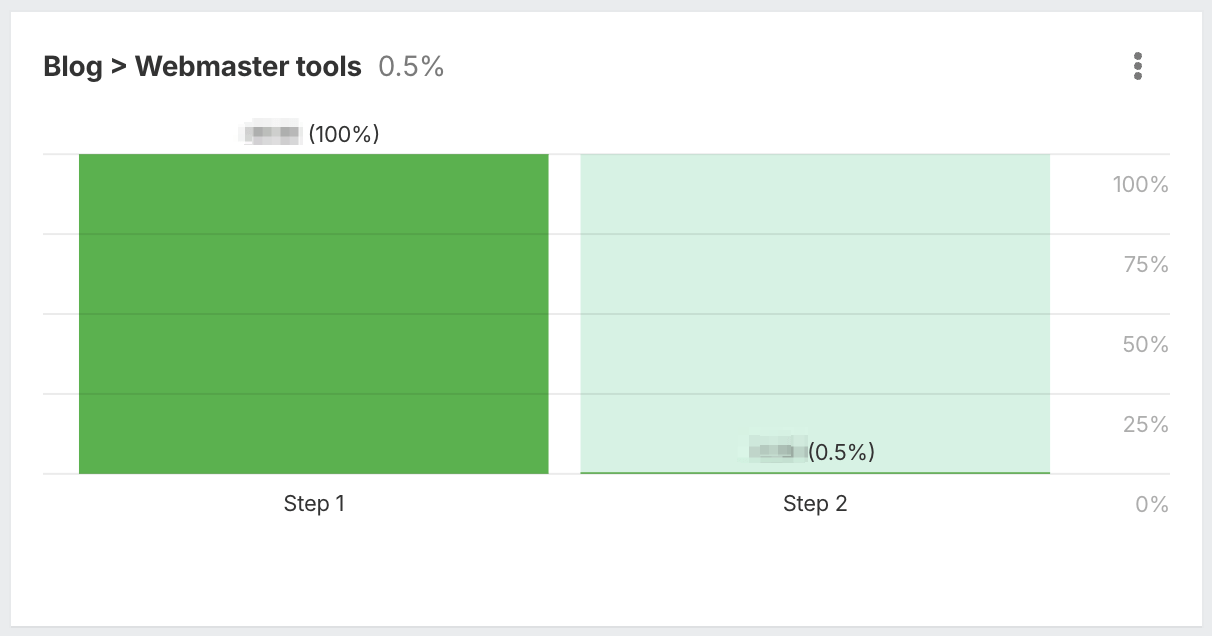Click the (0.5%) label on Step 2
The width and height of the screenshot is (1212, 636).
[x=841, y=452]
